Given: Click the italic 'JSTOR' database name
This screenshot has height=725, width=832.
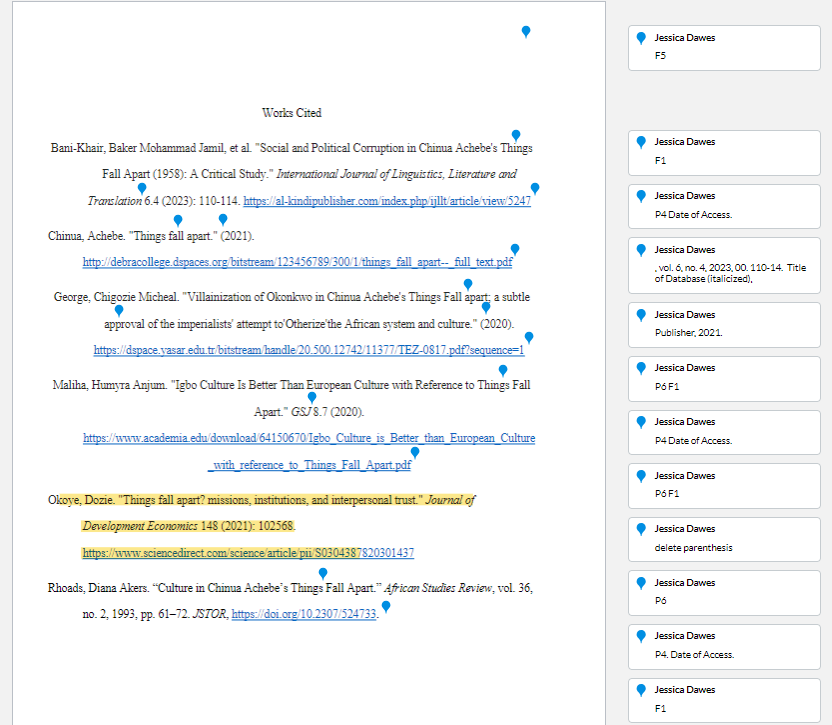Looking at the screenshot, I should 210,614.
